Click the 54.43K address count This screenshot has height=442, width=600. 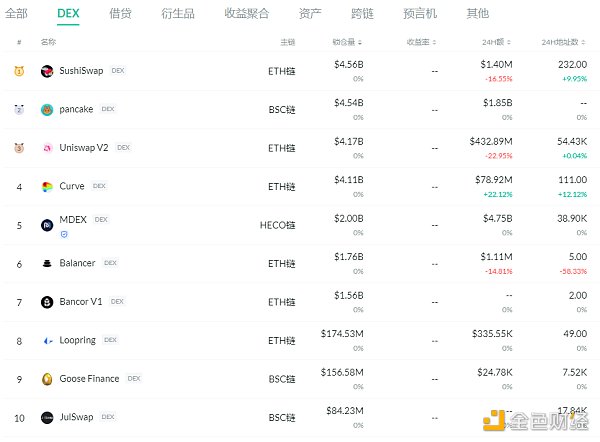tap(572, 142)
